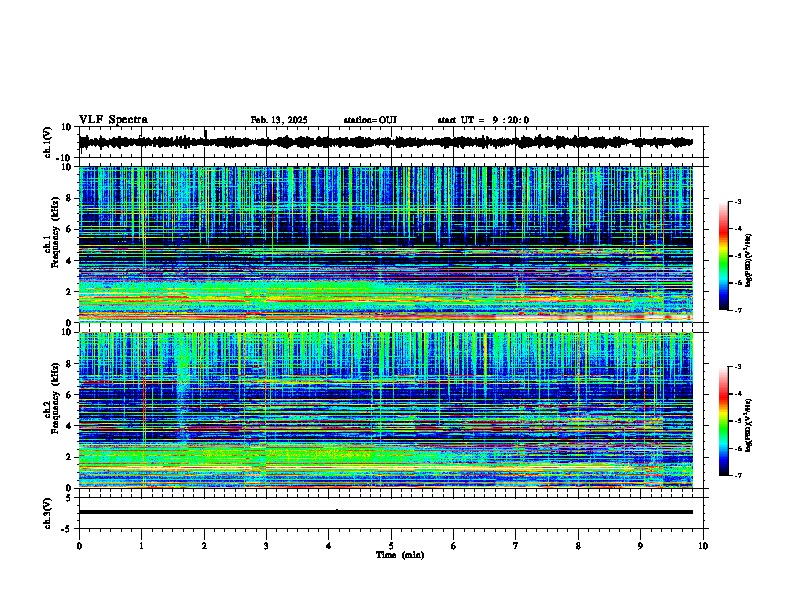Click the ch.2 color bar legend title

click(x=749, y=425)
